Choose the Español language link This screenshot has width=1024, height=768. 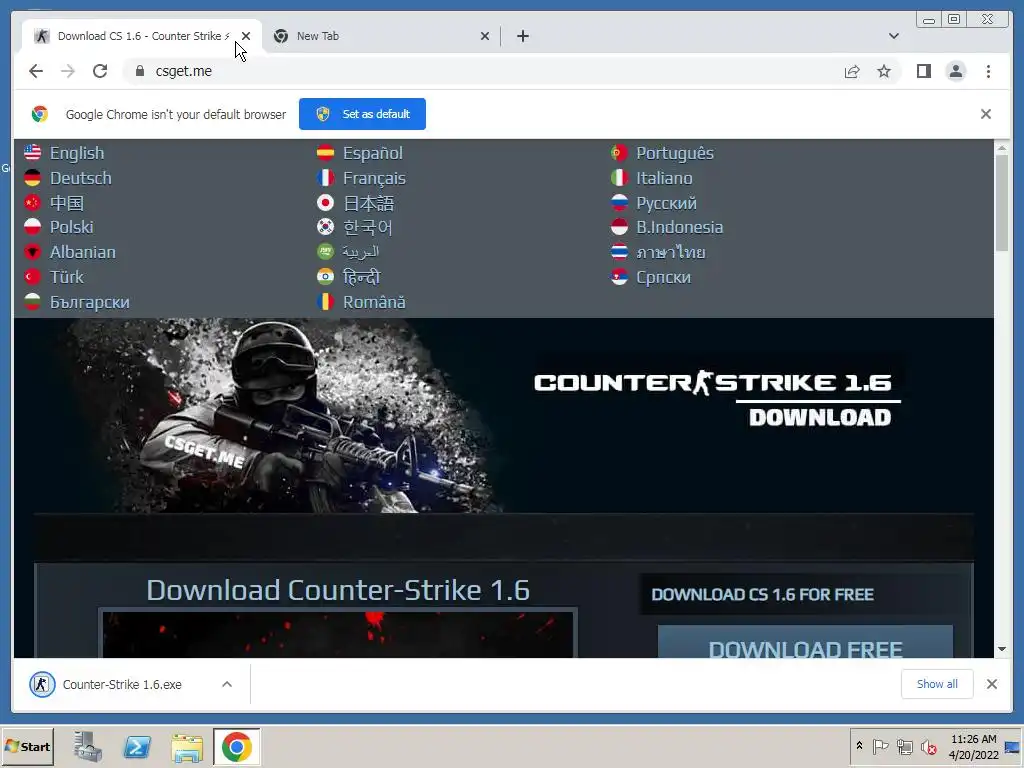click(x=373, y=153)
